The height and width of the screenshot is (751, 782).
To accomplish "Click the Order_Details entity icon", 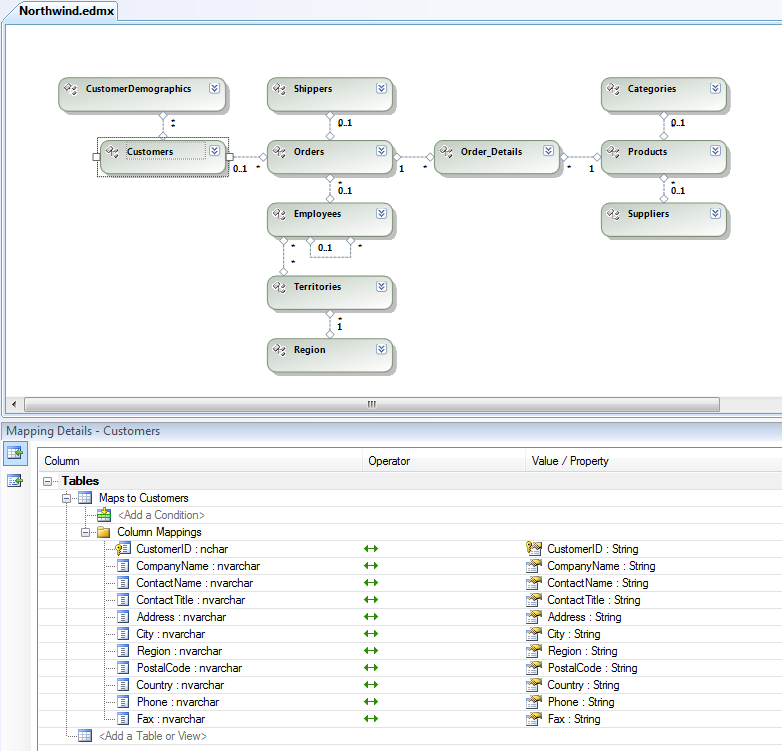I will click(x=446, y=152).
